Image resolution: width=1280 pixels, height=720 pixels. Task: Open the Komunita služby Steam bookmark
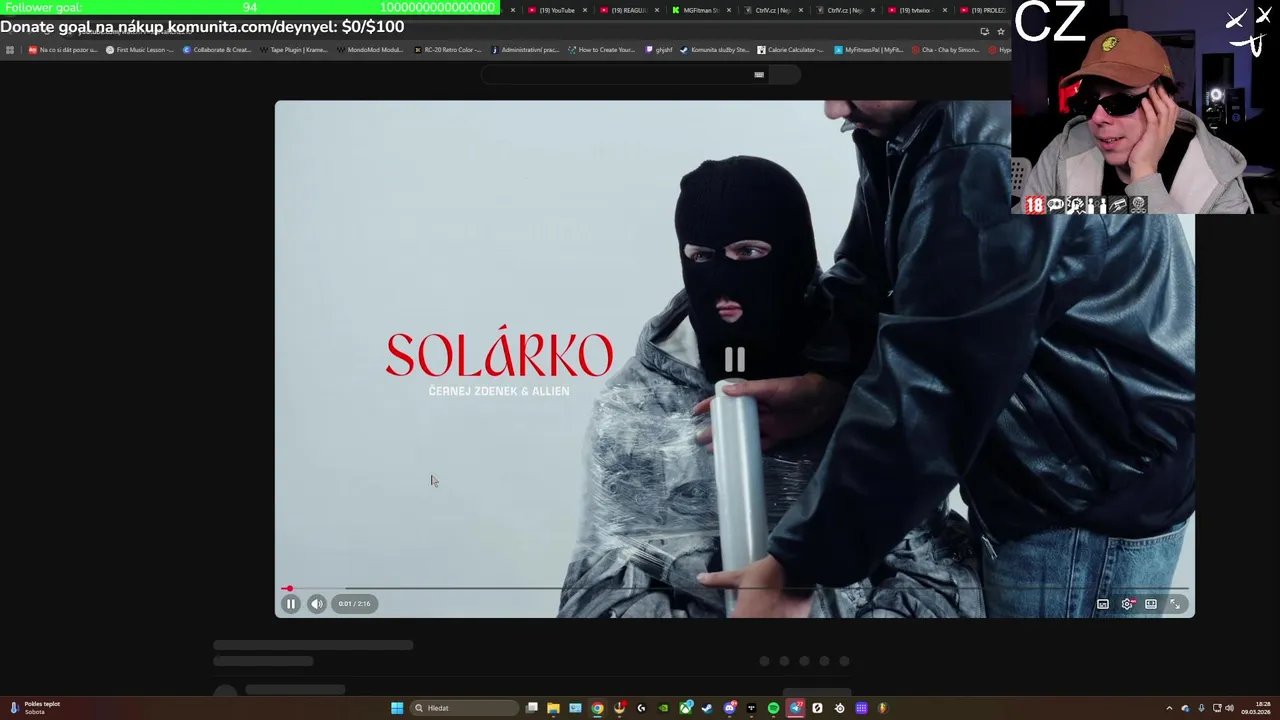coord(714,49)
